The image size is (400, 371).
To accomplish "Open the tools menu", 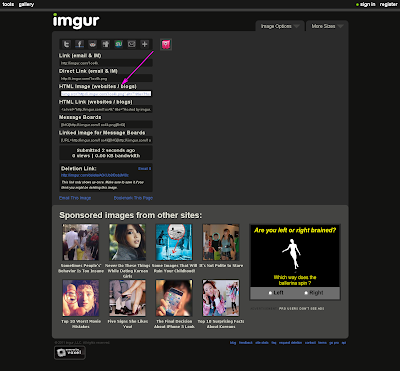I will click(8, 4).
